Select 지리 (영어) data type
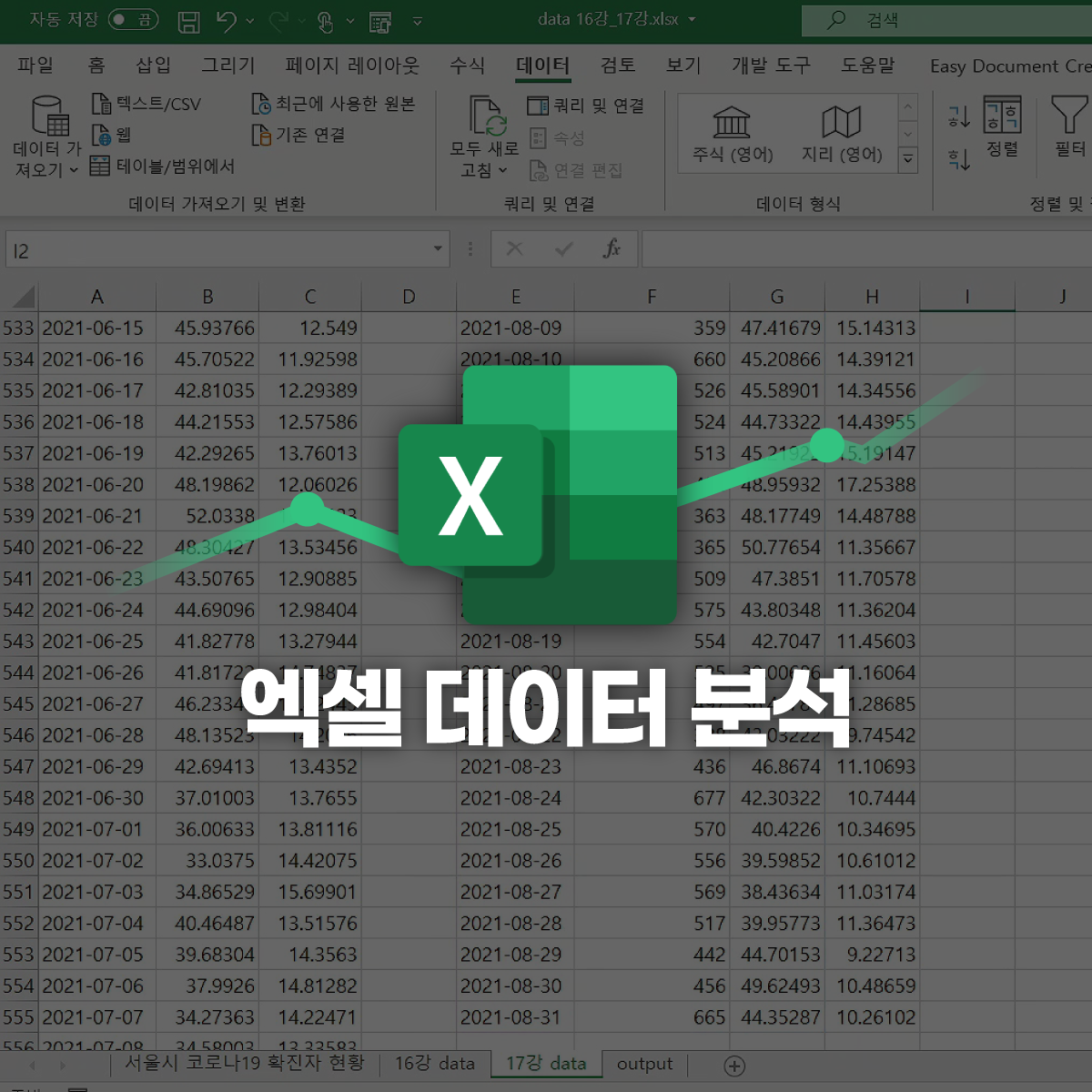The width and height of the screenshot is (1092, 1092). coord(842,134)
